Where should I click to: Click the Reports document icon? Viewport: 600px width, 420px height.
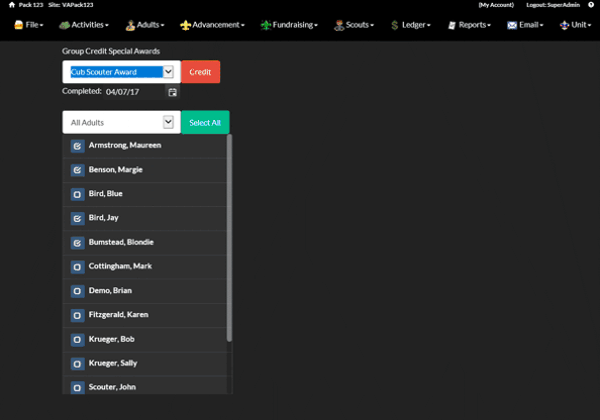pyautogui.click(x=452, y=25)
